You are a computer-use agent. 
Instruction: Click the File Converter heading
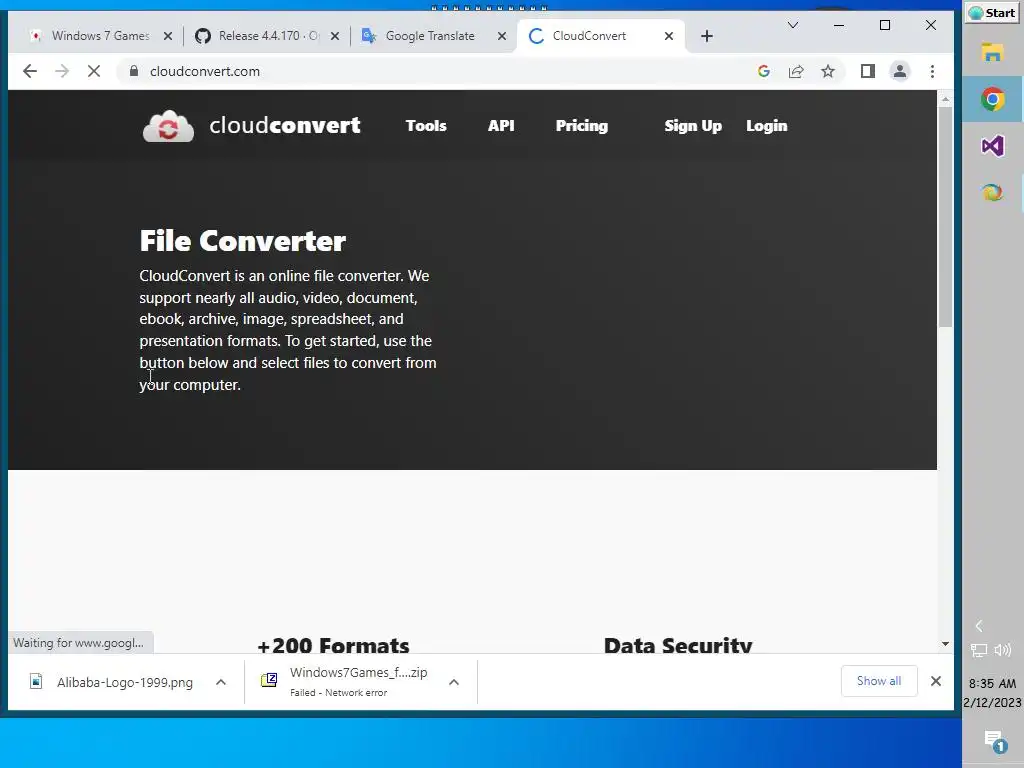[x=242, y=241]
